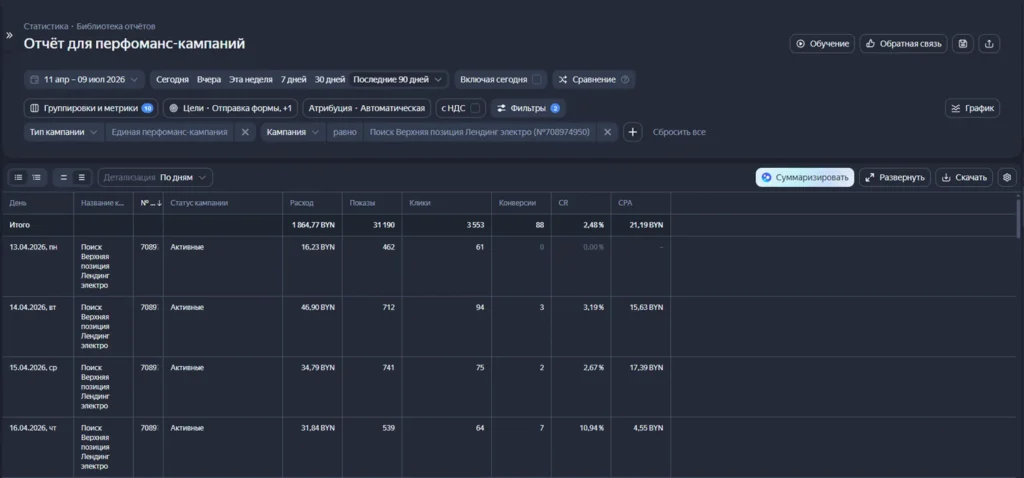Expand the Детализация По дням dropdown

(x=155, y=177)
